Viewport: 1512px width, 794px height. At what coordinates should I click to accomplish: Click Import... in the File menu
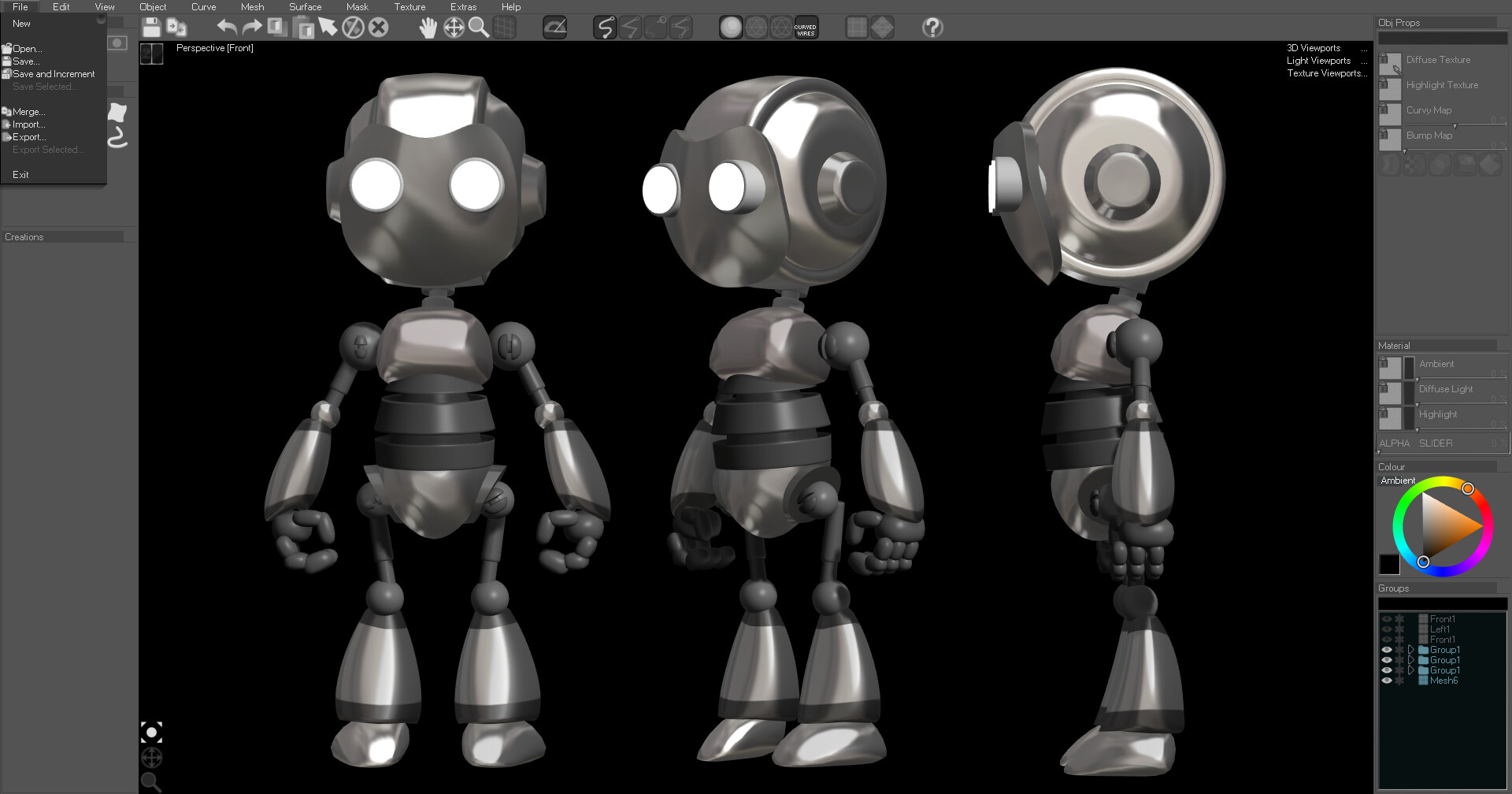click(28, 124)
